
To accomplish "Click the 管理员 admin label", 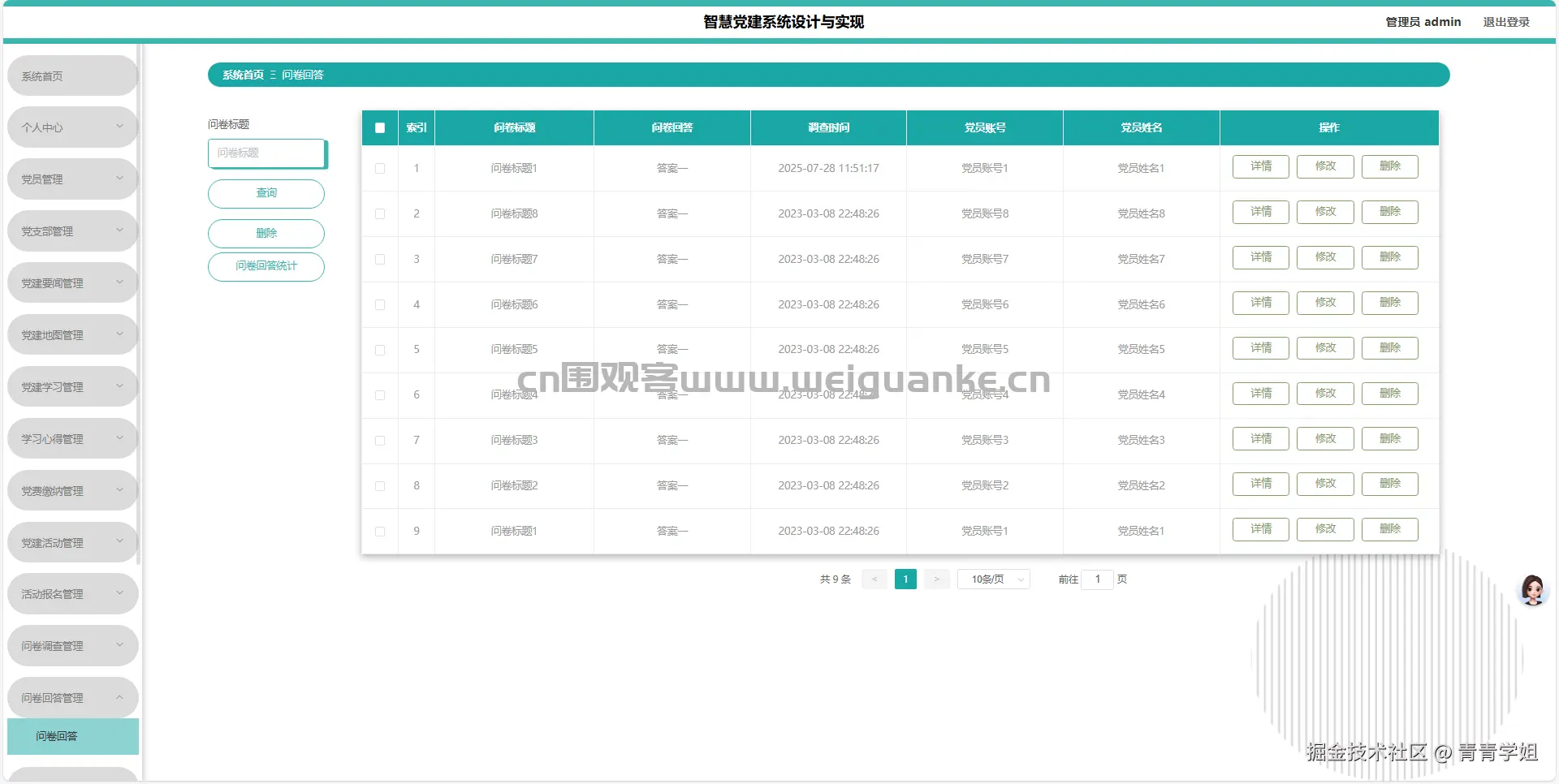I will pyautogui.click(x=1423, y=22).
